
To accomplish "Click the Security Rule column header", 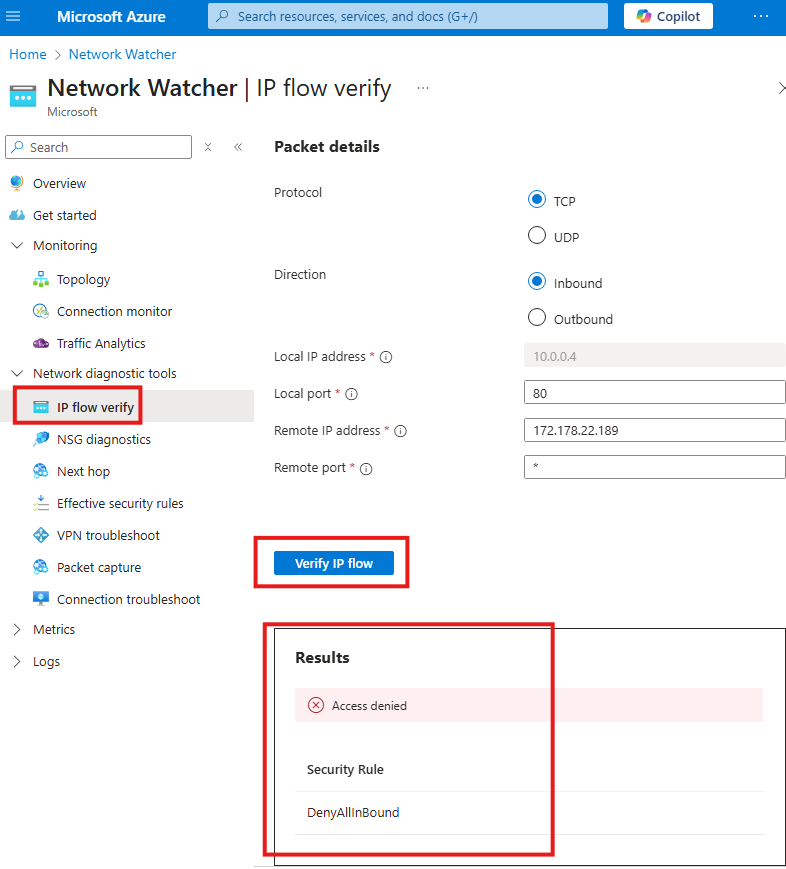I will (345, 769).
